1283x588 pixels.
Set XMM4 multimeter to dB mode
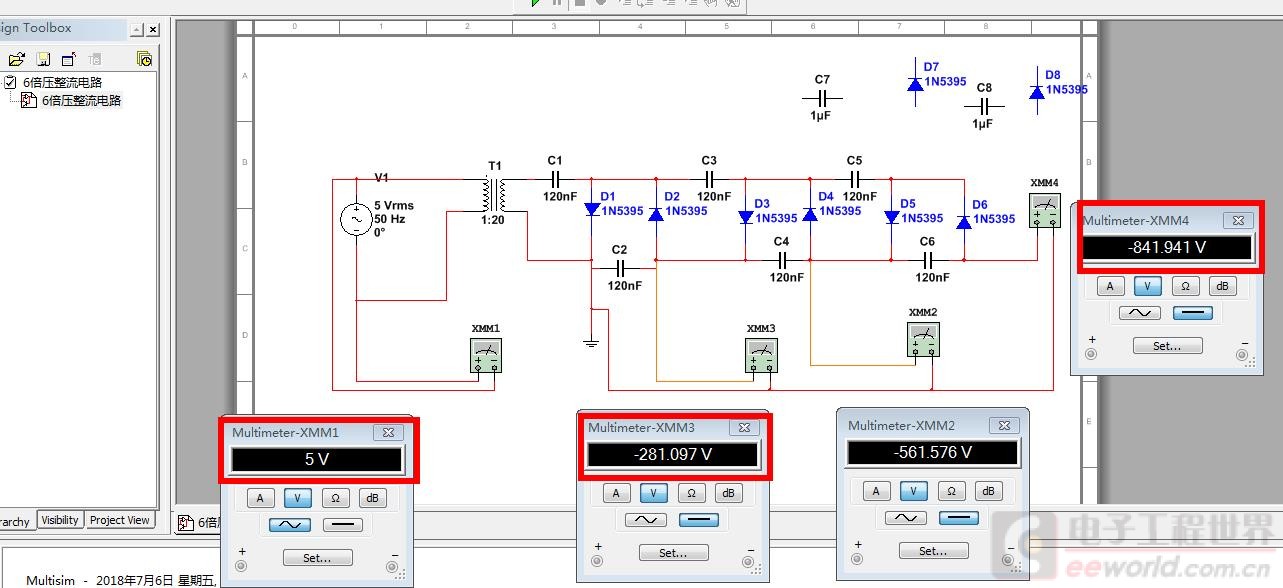tap(1221, 286)
